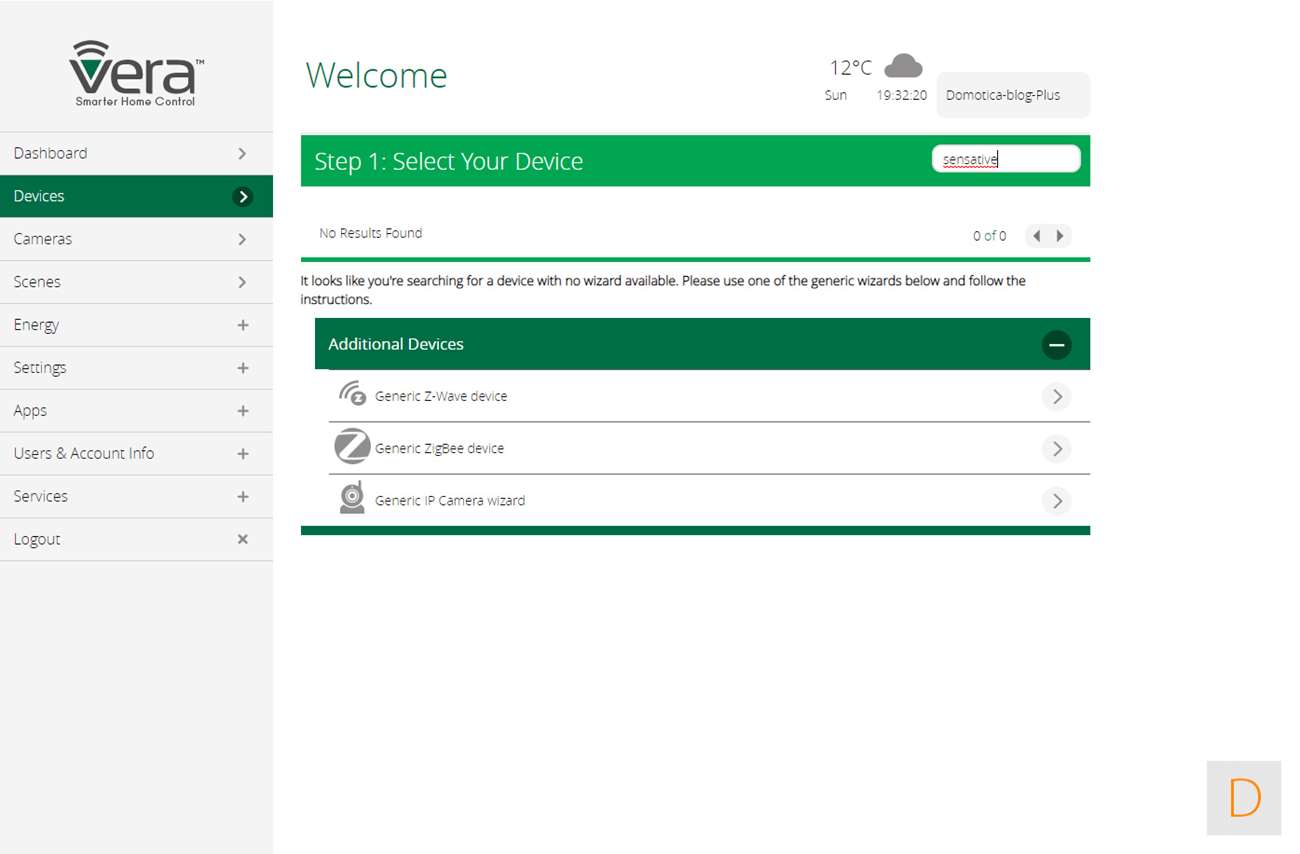Click the Vera Smarter Home Control logo
Viewport: 1300px width, 854px height.
coord(136,73)
